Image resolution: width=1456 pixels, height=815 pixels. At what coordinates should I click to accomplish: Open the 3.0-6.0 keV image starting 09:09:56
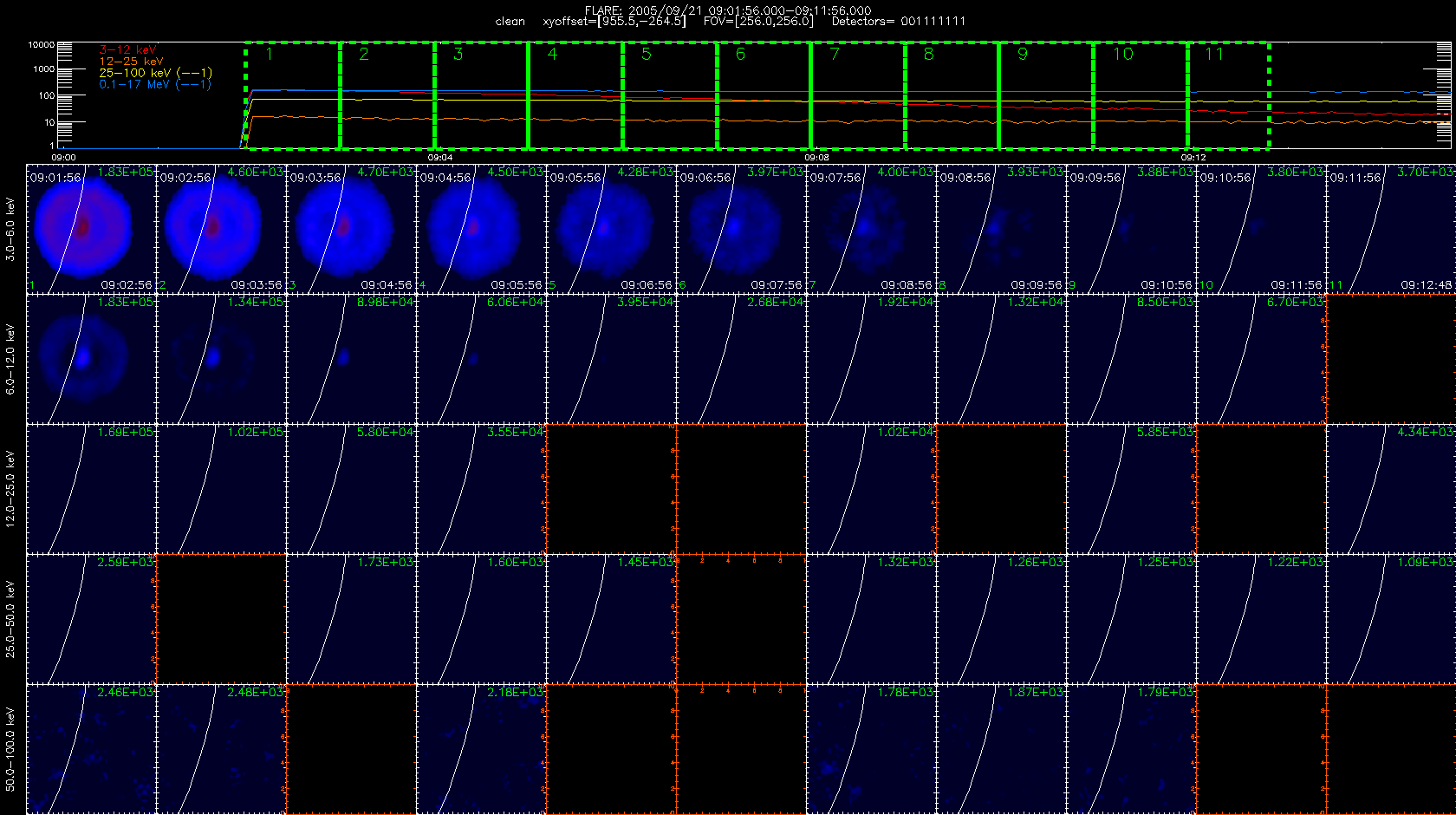tap(1131, 228)
